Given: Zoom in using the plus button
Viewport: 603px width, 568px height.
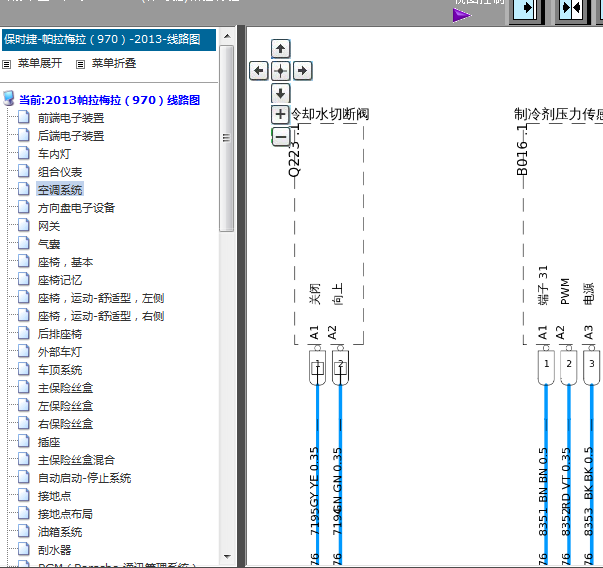Looking at the screenshot, I should (281, 115).
